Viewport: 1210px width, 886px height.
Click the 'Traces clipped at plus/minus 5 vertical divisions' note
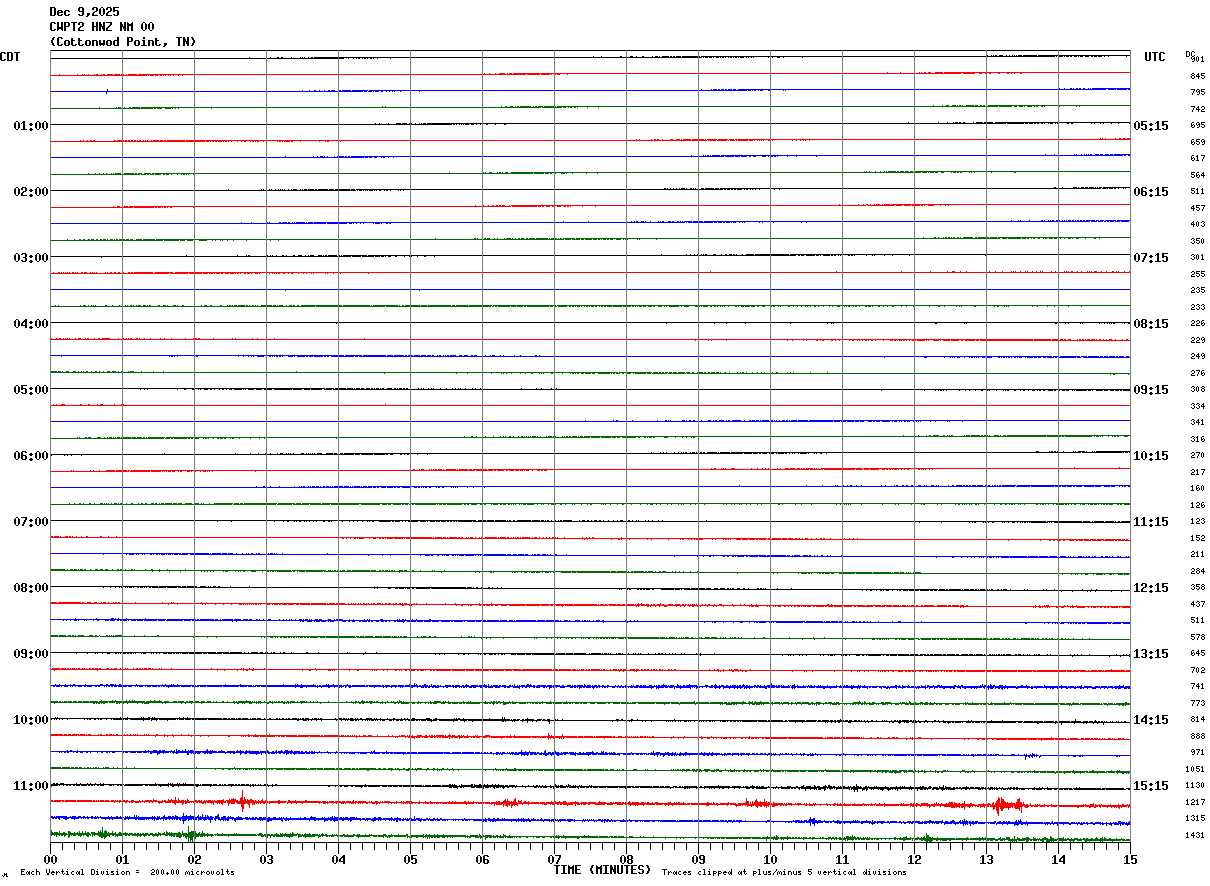tap(784, 873)
